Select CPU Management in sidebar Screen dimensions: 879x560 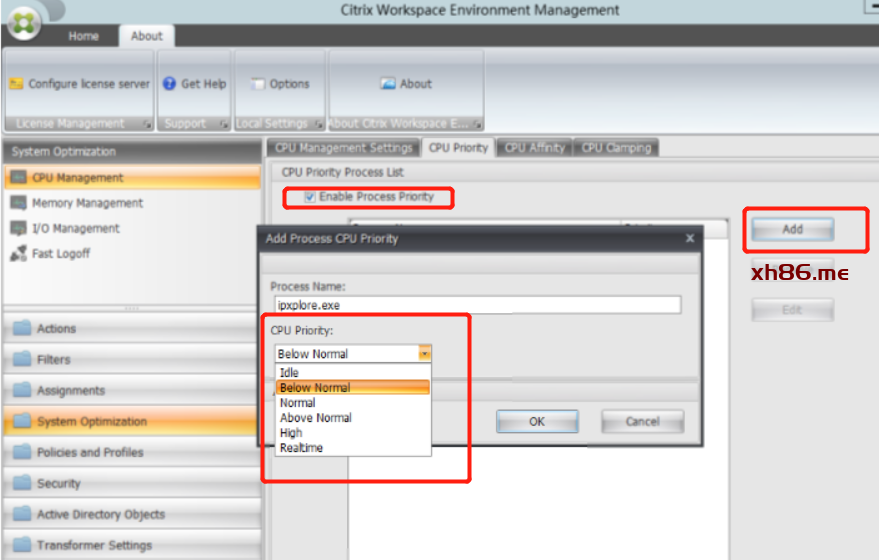(x=78, y=178)
